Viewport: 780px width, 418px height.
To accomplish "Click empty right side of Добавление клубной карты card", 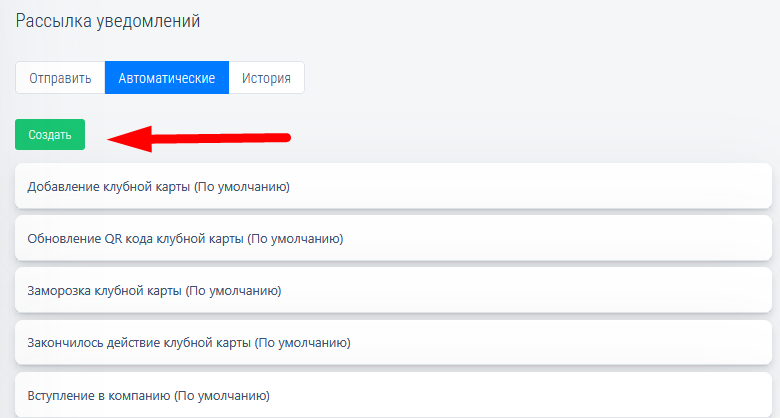I will [600, 187].
